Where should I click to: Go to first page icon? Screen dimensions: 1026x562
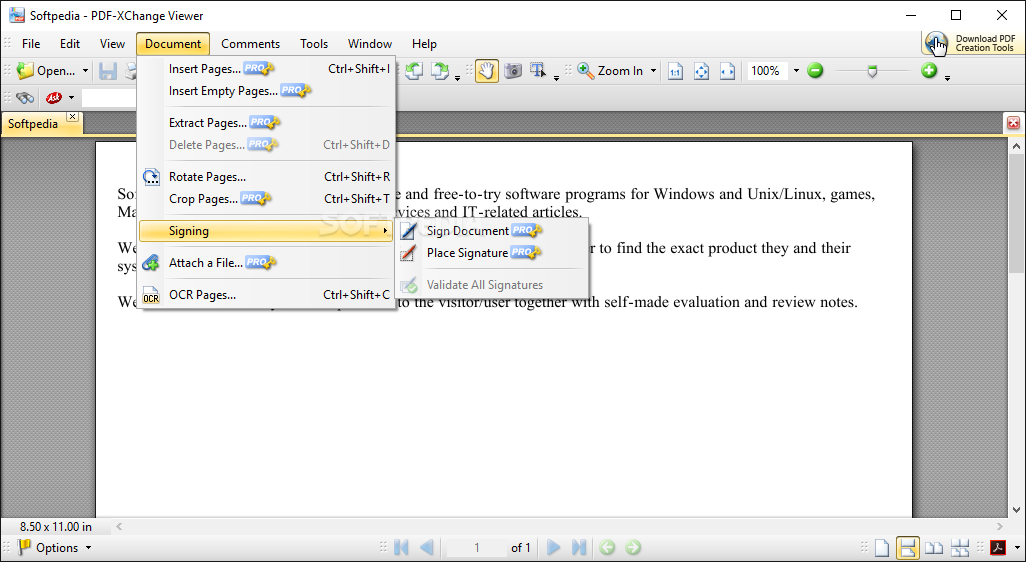(401, 548)
